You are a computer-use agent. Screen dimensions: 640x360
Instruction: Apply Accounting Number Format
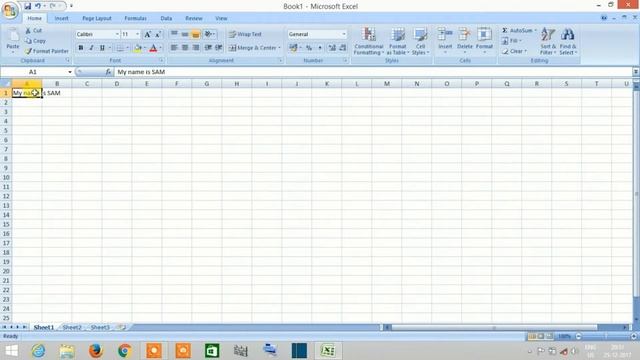293,48
